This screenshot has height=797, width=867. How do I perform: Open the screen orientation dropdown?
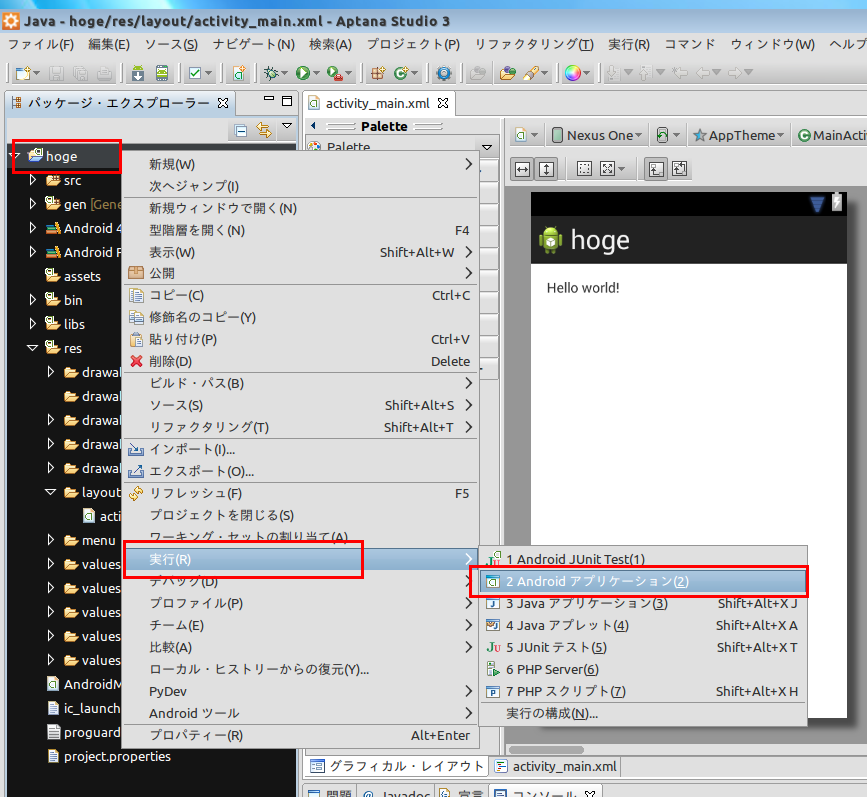668,136
